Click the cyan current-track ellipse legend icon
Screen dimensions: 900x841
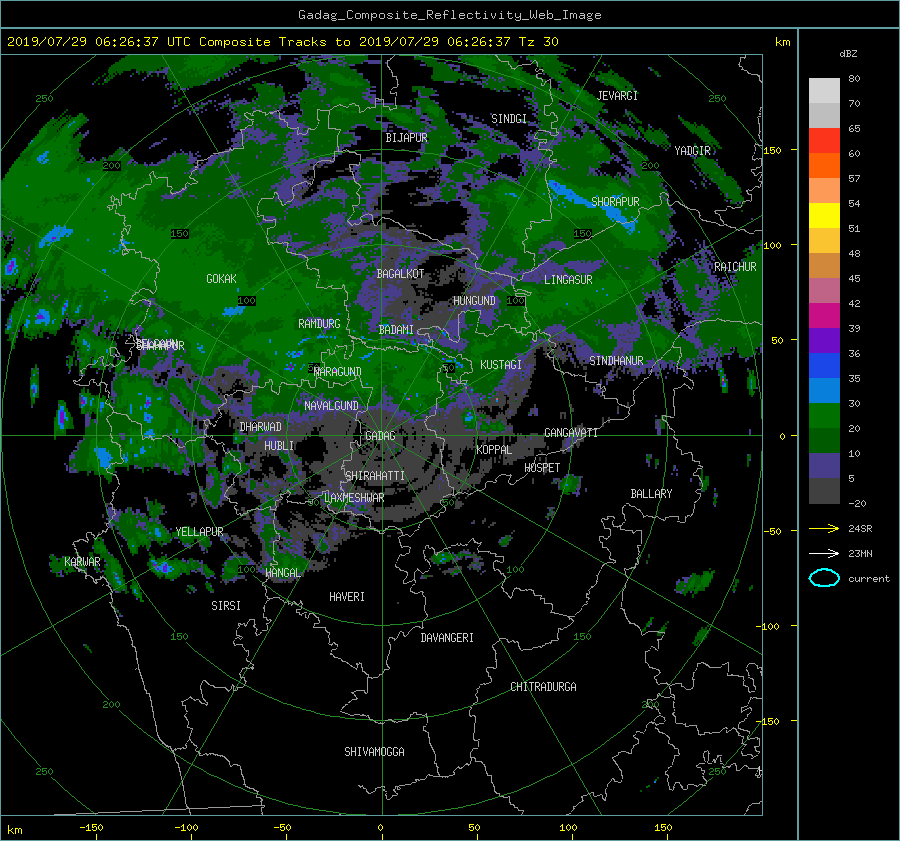[824, 578]
